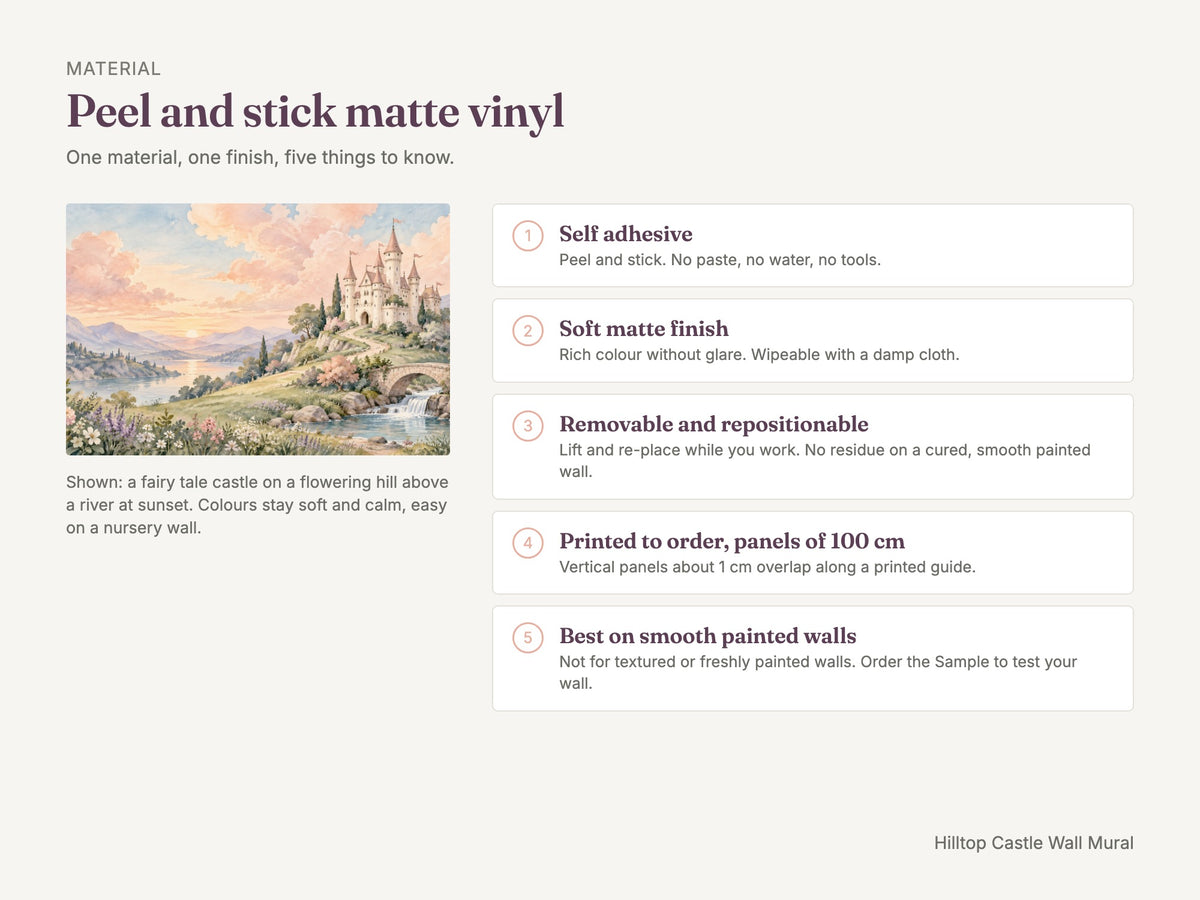Screen dimensions: 1200x900
Task: Click the Best on smooth painted walls heading
Action: point(708,636)
